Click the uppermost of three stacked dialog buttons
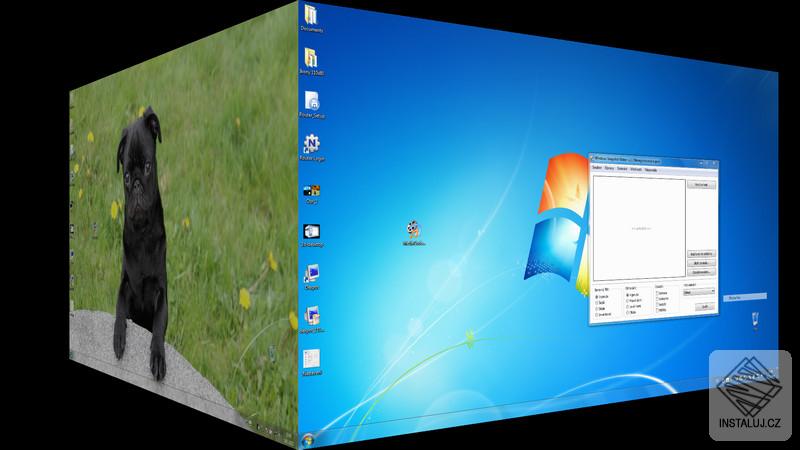800x450 pixels. [x=702, y=254]
